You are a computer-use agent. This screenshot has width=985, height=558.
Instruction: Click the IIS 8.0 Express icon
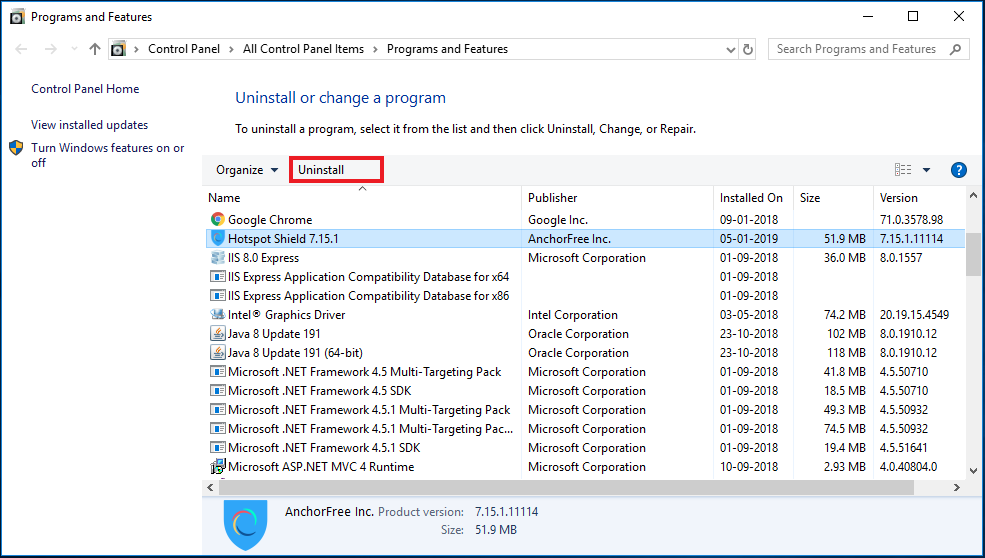tap(217, 258)
